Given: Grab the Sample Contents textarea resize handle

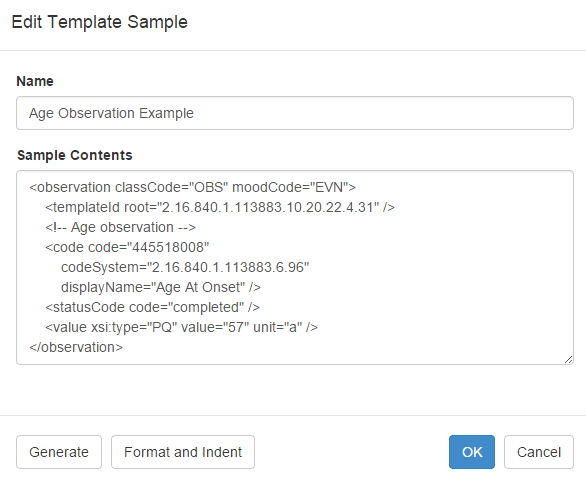Looking at the screenshot, I should click(x=568, y=360).
